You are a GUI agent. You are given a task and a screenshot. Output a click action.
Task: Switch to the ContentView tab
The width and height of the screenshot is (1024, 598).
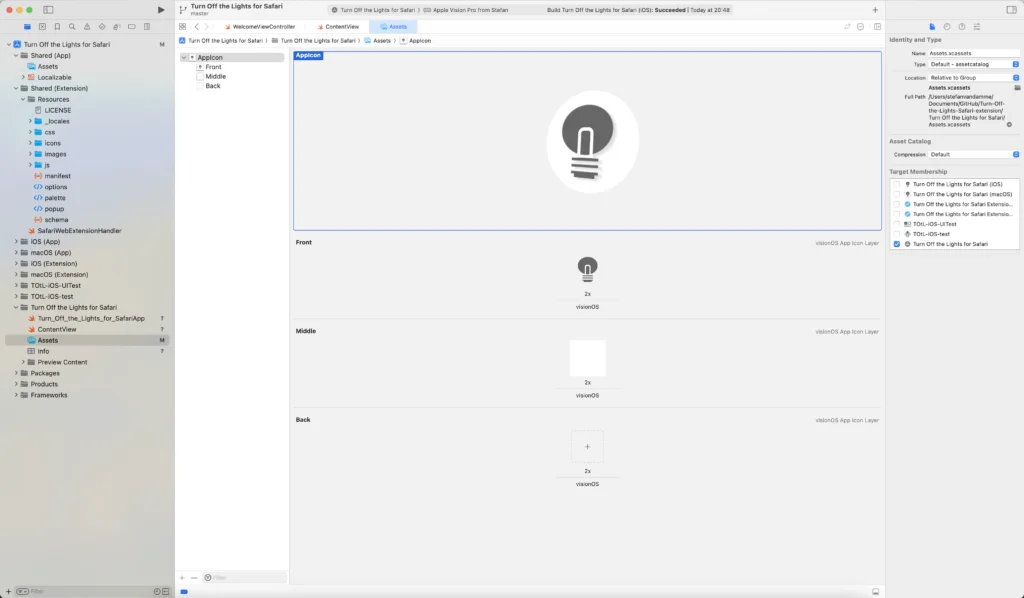[x=342, y=26]
